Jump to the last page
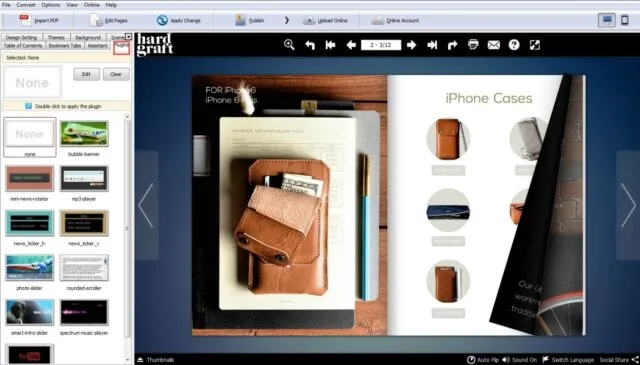This screenshot has width=640, height=365. point(432,45)
